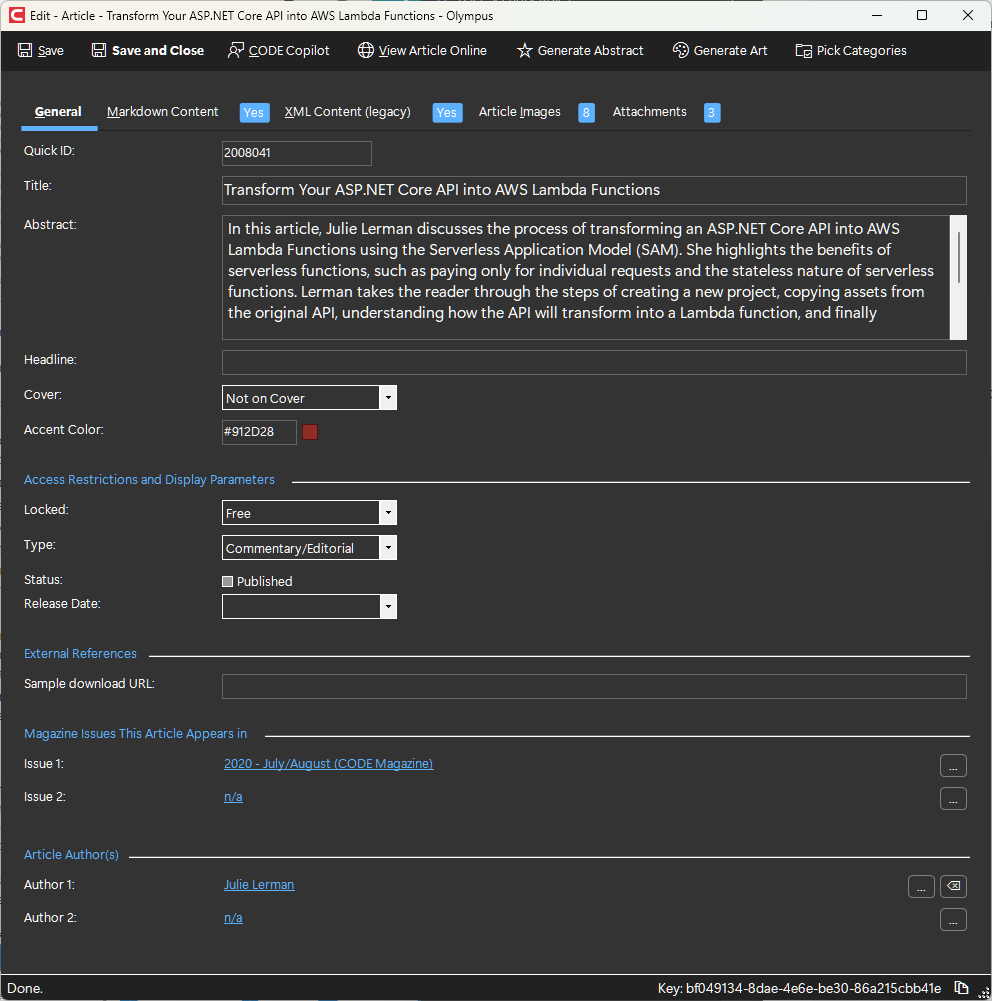Click the star icon for Generate Abstract
Image resolution: width=992 pixels, height=1001 pixels.
point(525,50)
